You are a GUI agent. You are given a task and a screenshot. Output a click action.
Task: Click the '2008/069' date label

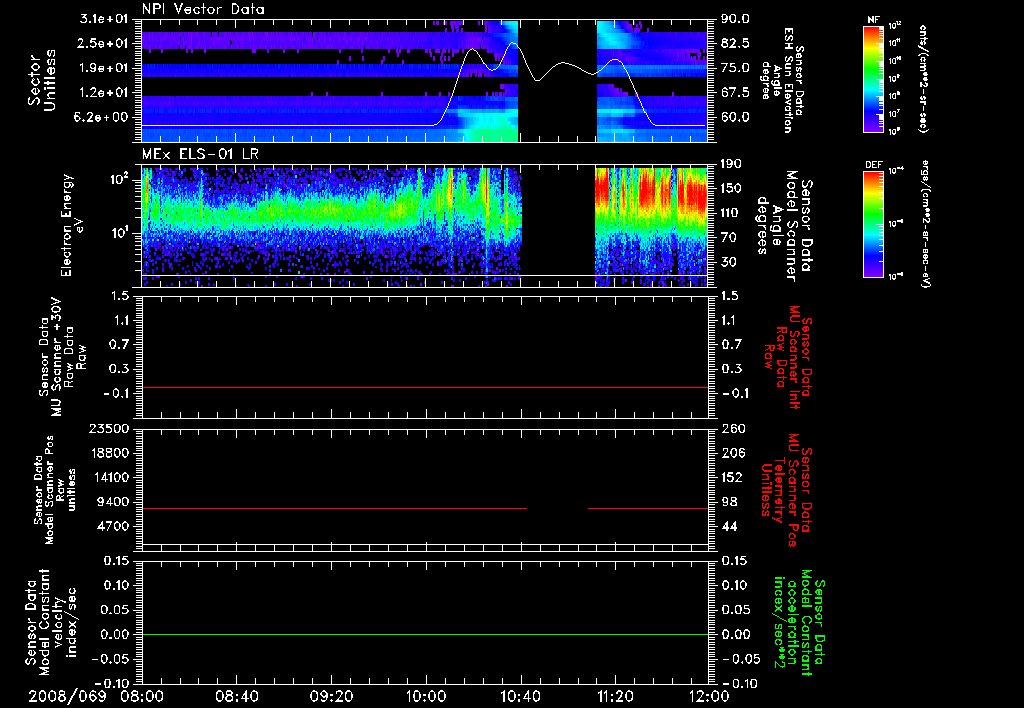[67, 696]
